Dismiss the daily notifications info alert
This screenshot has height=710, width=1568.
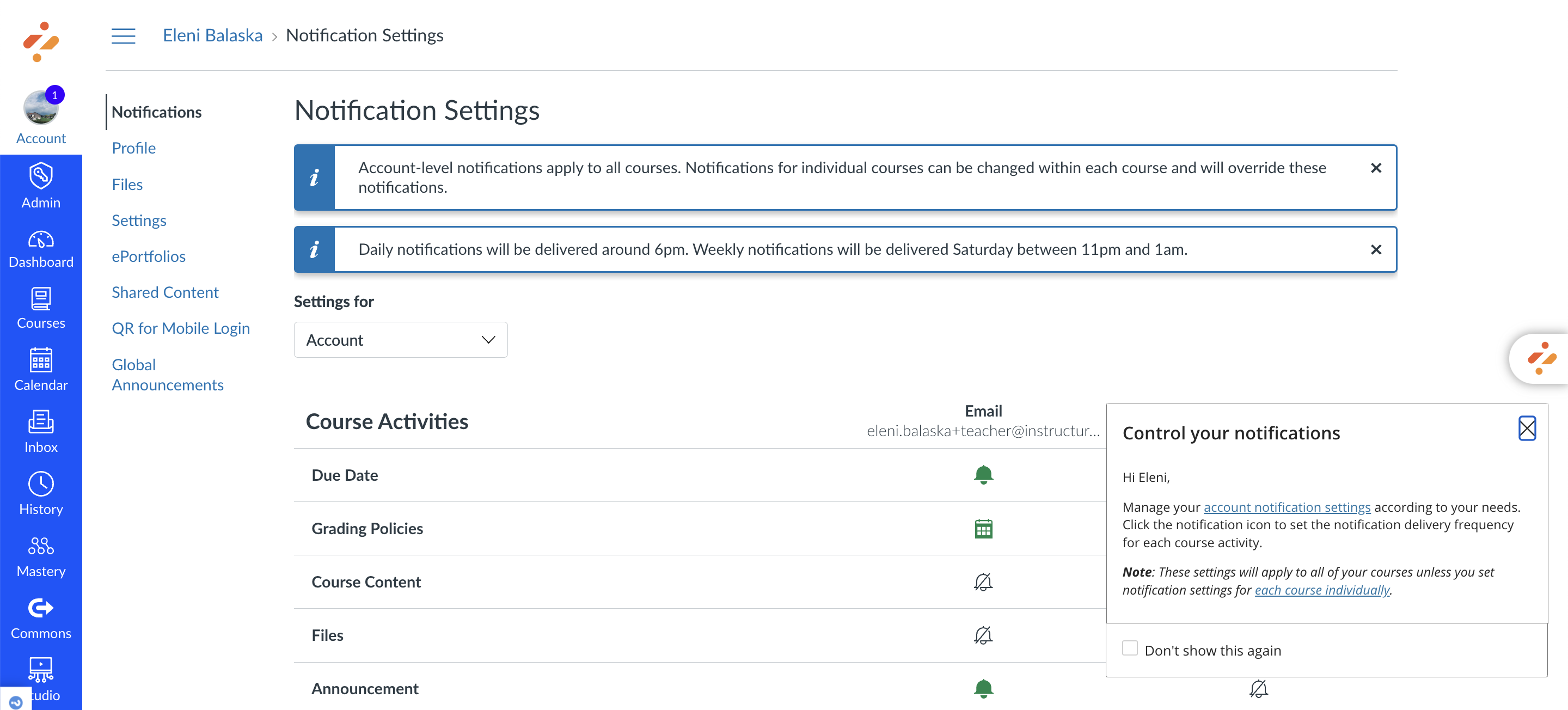pyautogui.click(x=1376, y=249)
